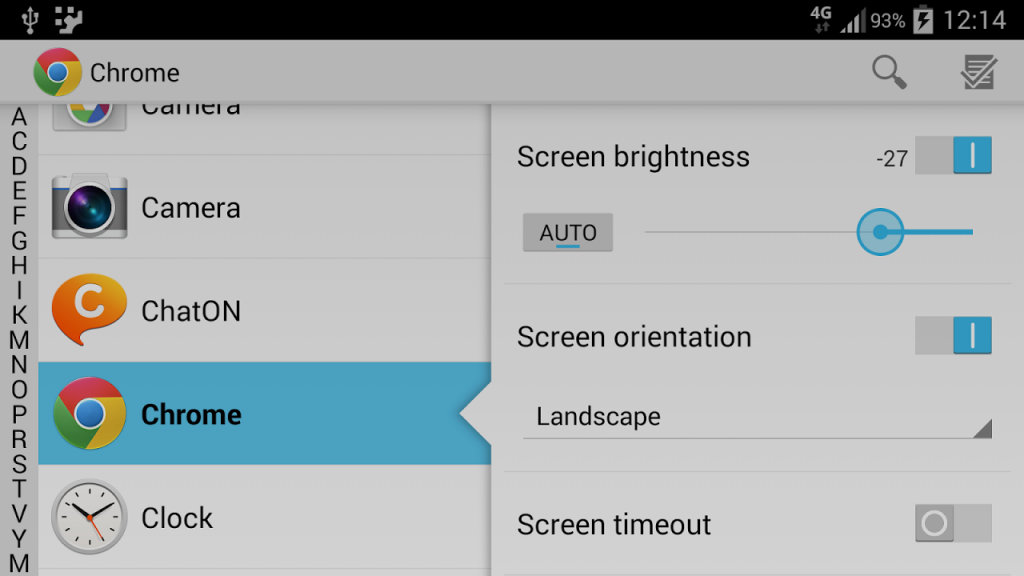
Task: Click the brightness slider track
Action: pos(808,232)
